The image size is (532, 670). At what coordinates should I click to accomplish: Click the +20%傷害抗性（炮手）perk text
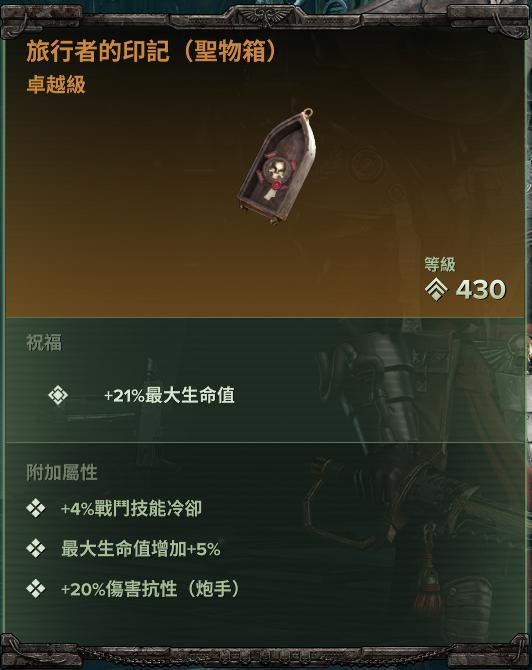point(150,589)
